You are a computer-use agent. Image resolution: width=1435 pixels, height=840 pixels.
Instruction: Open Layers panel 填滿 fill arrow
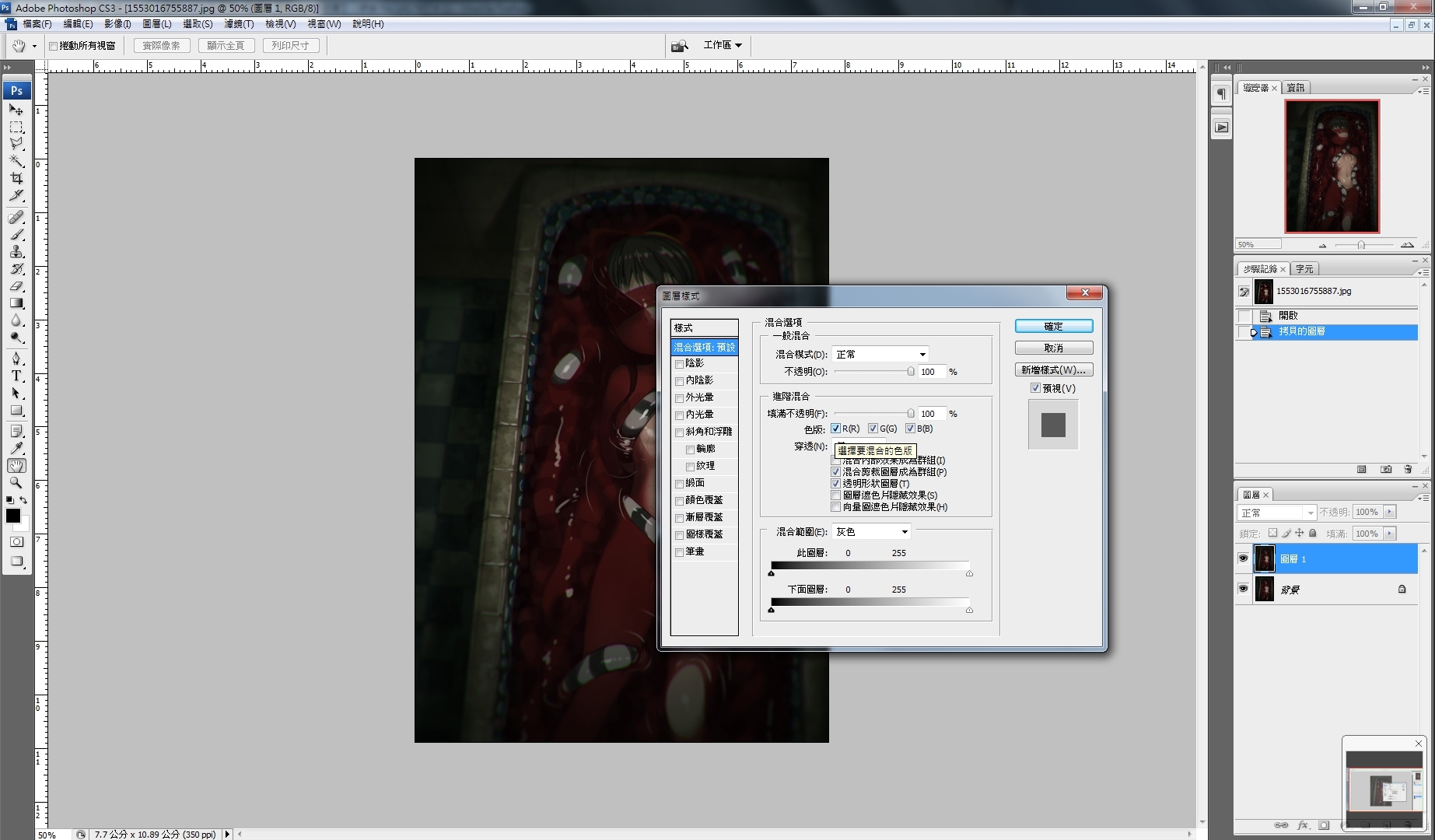[x=1390, y=534]
